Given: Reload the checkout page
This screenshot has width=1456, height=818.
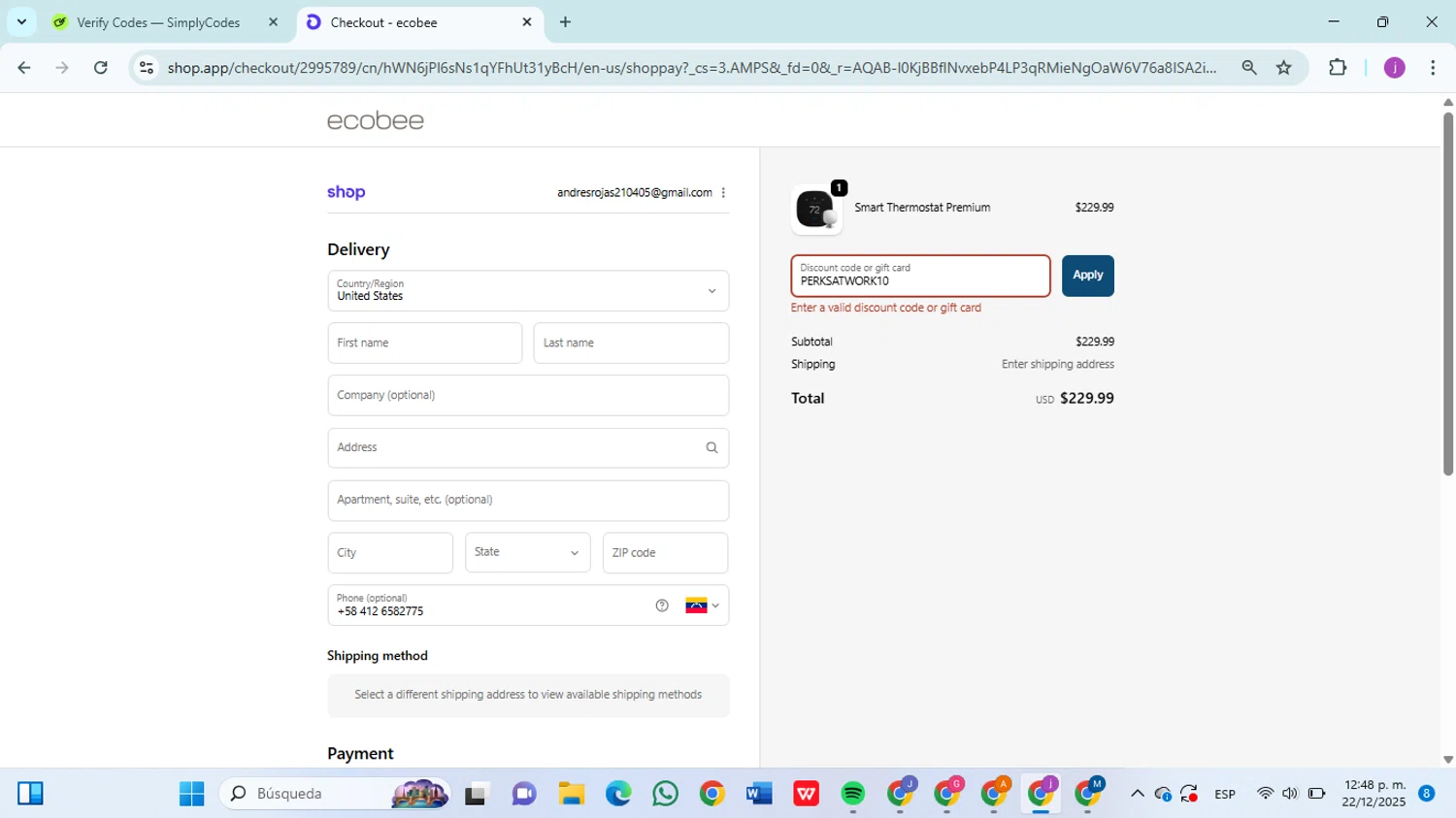Looking at the screenshot, I should coord(101,67).
